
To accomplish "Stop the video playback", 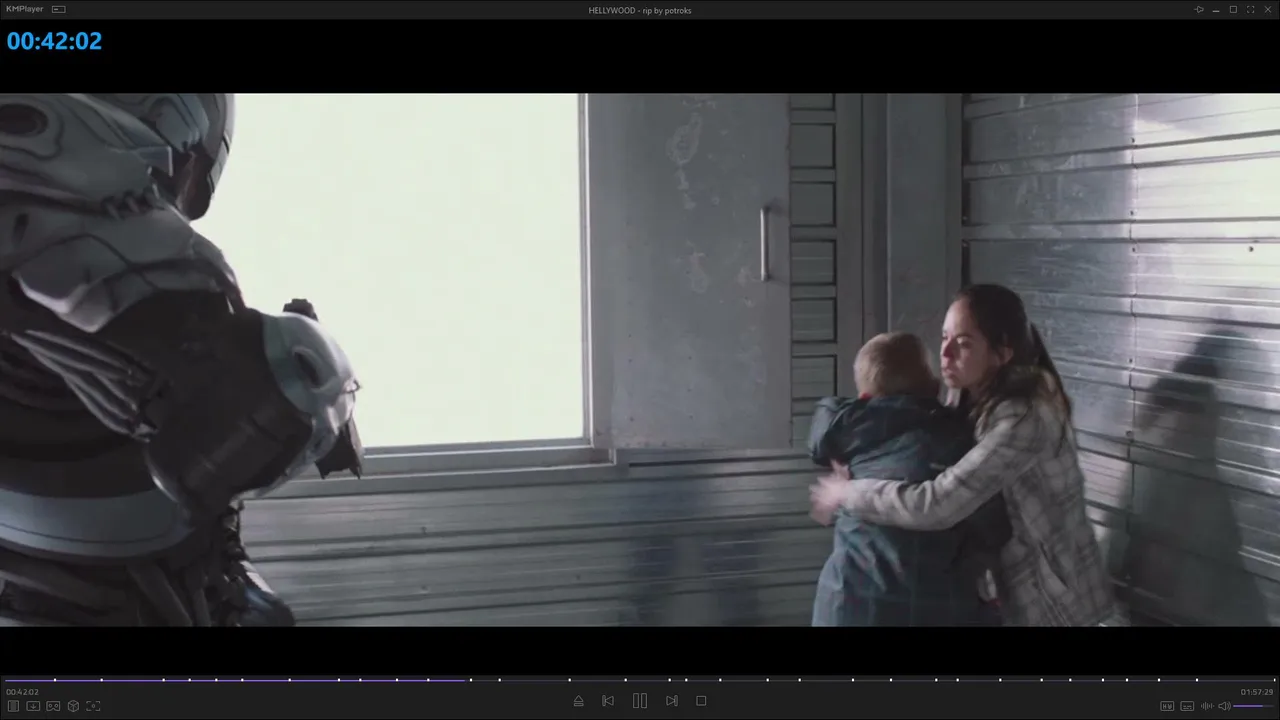I will click(701, 701).
